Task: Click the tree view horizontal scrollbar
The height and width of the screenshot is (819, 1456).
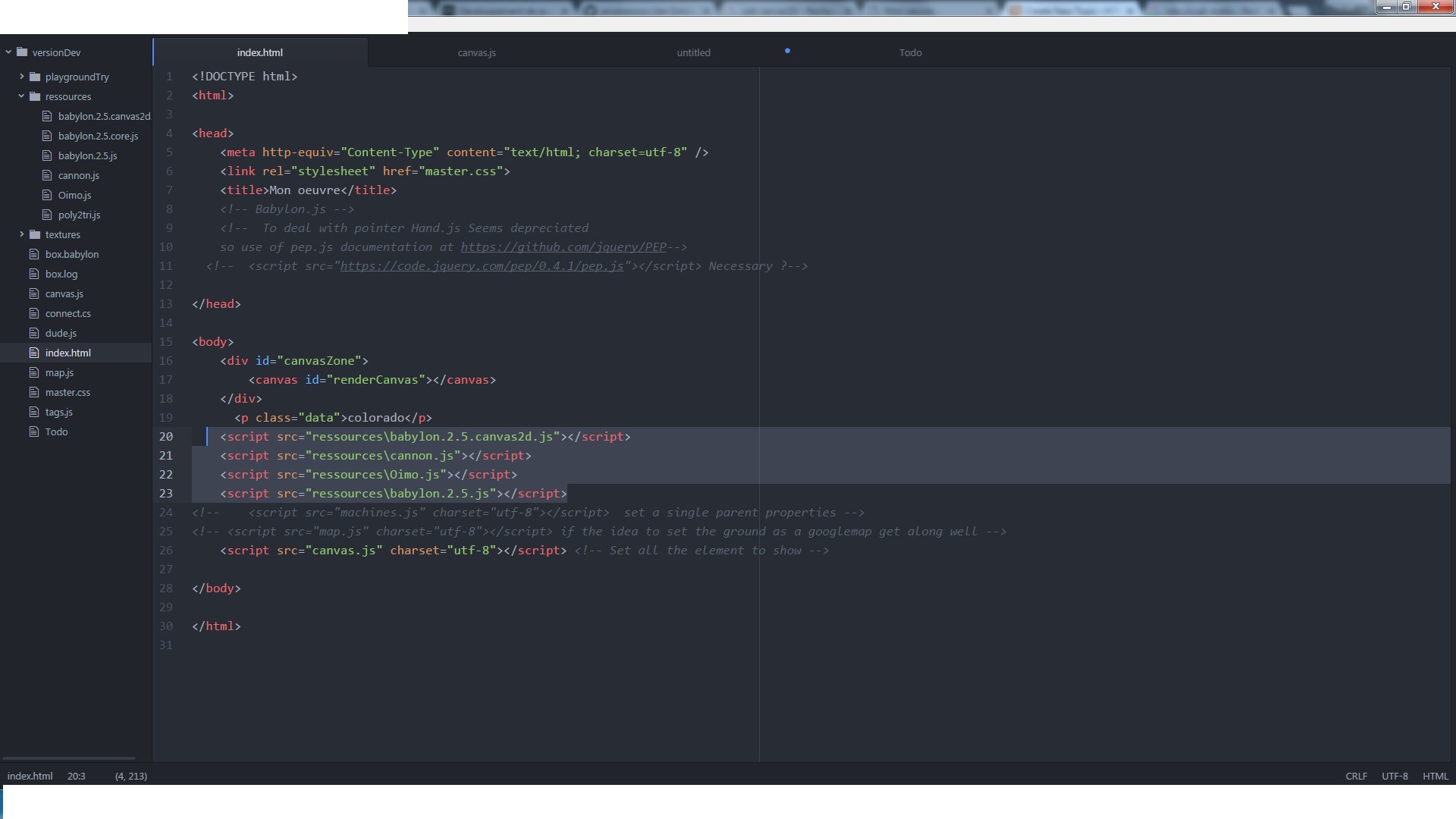Action: tap(69, 758)
